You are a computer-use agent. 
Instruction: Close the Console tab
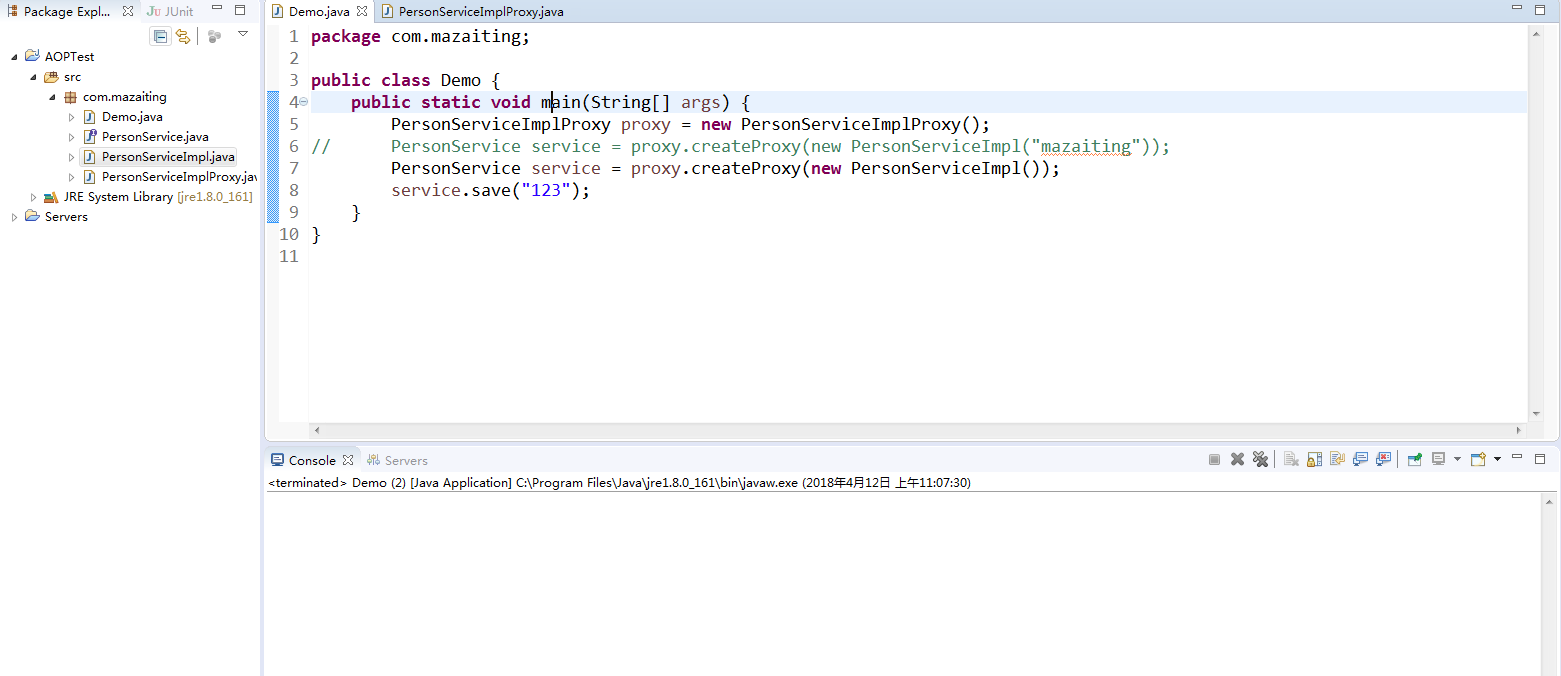pos(348,460)
